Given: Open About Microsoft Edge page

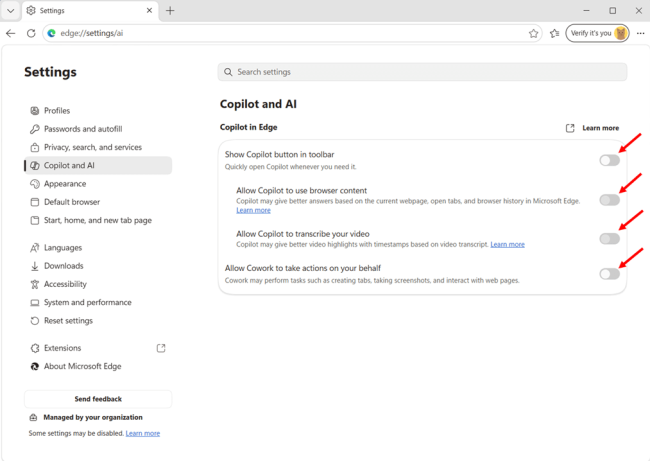Looking at the screenshot, I should [98, 366].
